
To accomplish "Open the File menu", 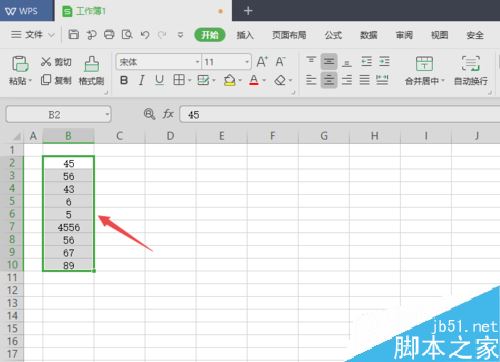I will (33, 35).
